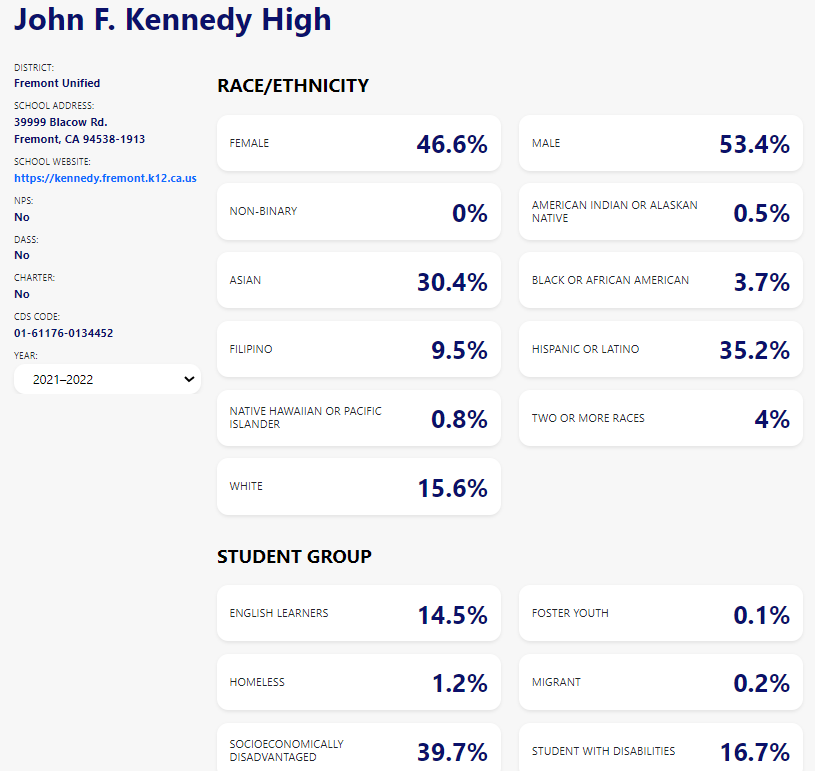Select the Migrant 0.2% card
Image resolution: width=815 pixels, height=771 pixels.
point(660,683)
